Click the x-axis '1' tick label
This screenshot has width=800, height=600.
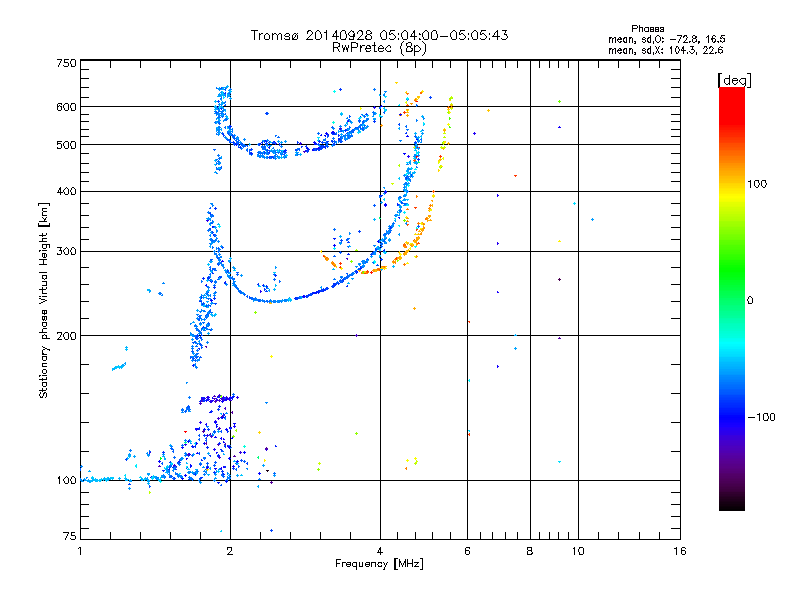pos(80,551)
